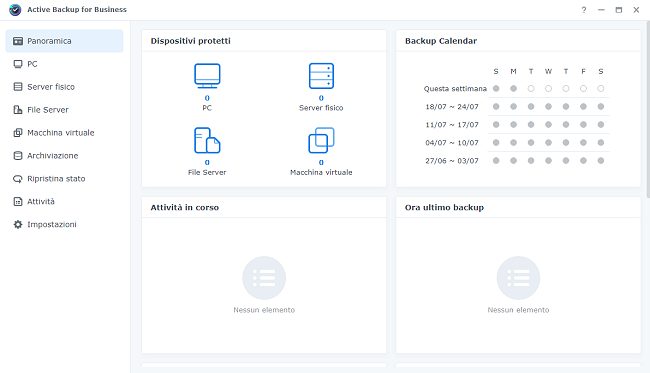650x373 pixels.
Task: Click the Impostazioni gear icon
Action: coord(18,224)
